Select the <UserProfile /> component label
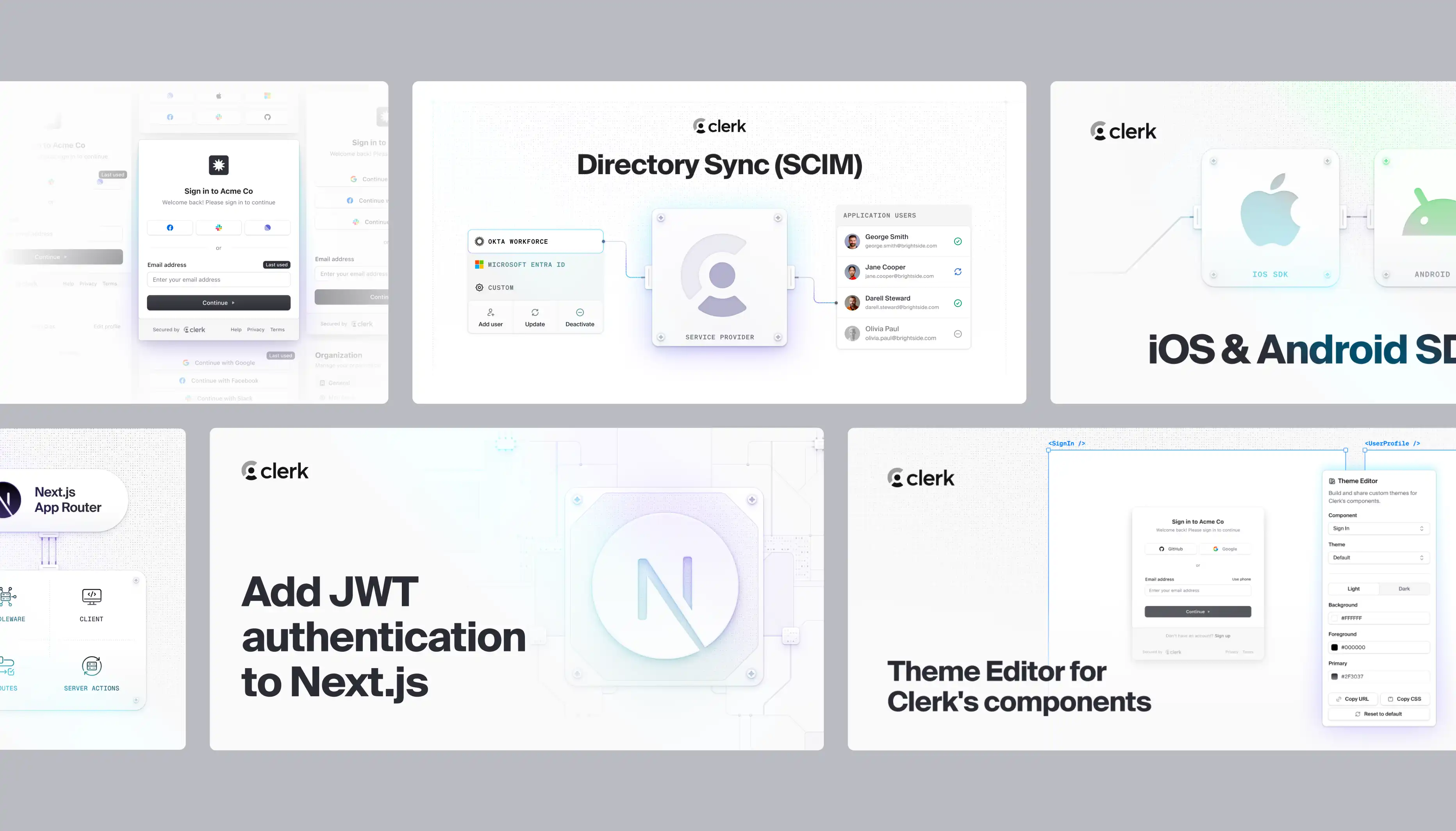The image size is (1456, 831). tap(1392, 444)
